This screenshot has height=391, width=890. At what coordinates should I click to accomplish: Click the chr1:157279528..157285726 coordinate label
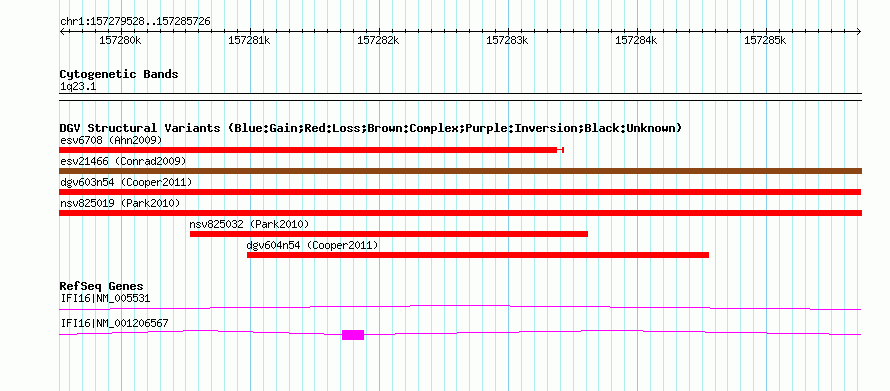(x=135, y=22)
